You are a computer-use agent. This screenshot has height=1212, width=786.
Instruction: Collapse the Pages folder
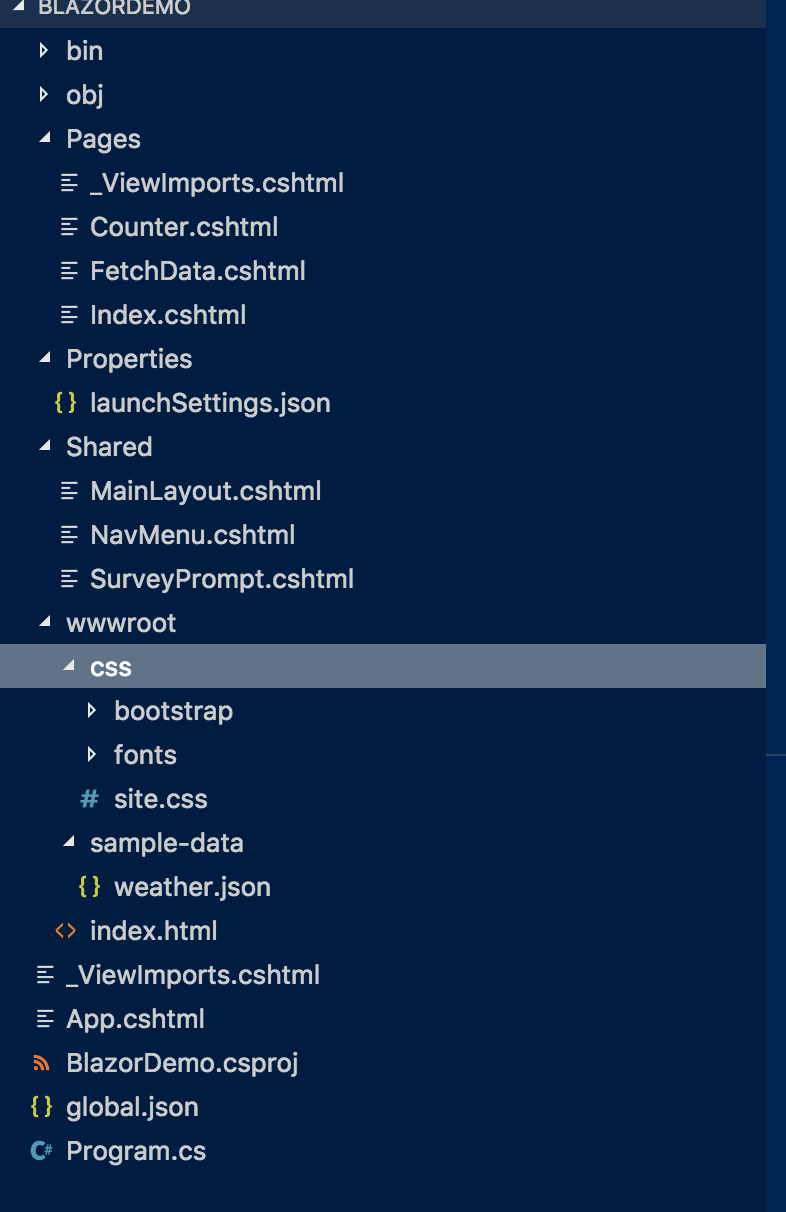coord(44,139)
